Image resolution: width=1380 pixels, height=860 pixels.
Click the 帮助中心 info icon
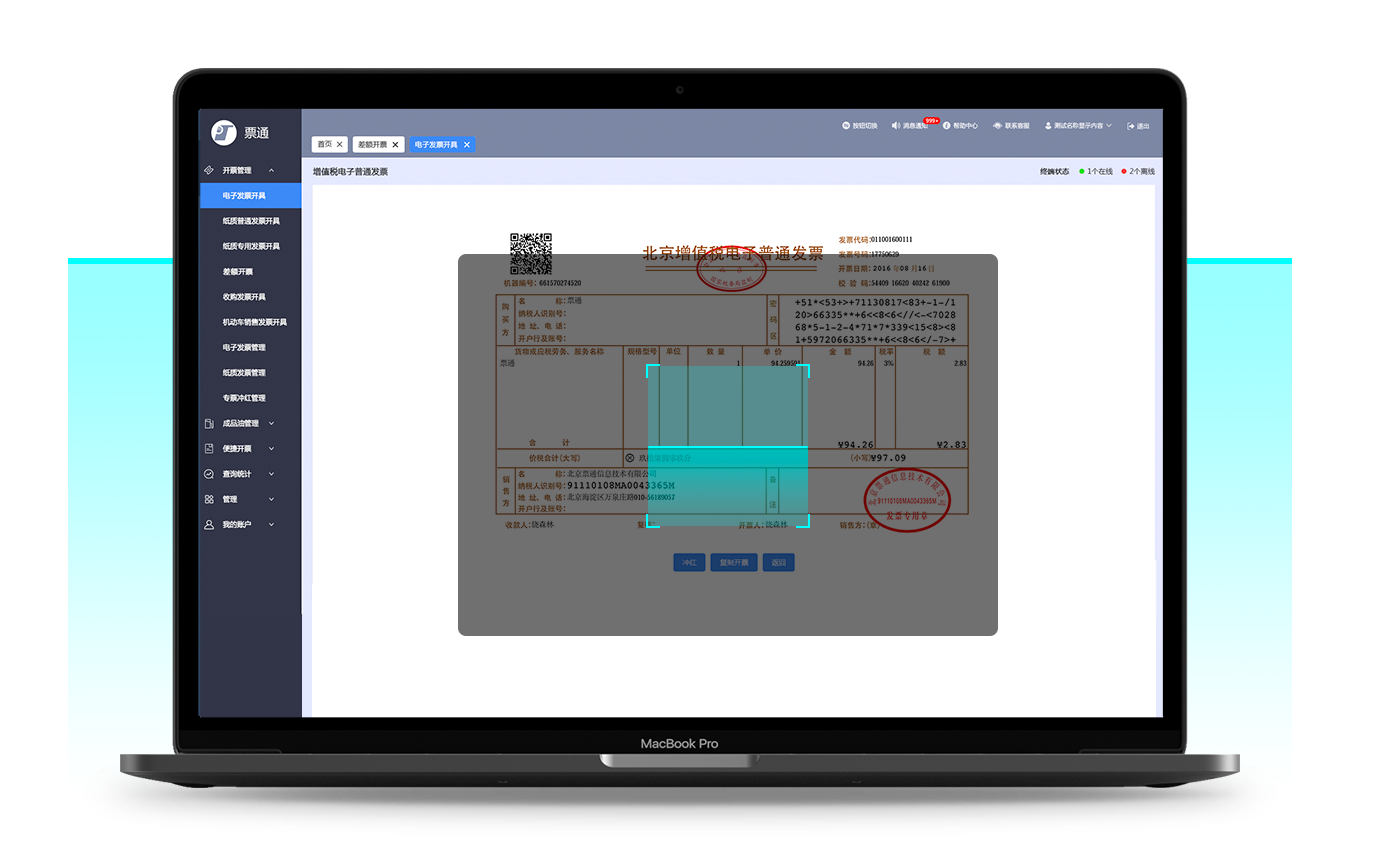[x=947, y=126]
